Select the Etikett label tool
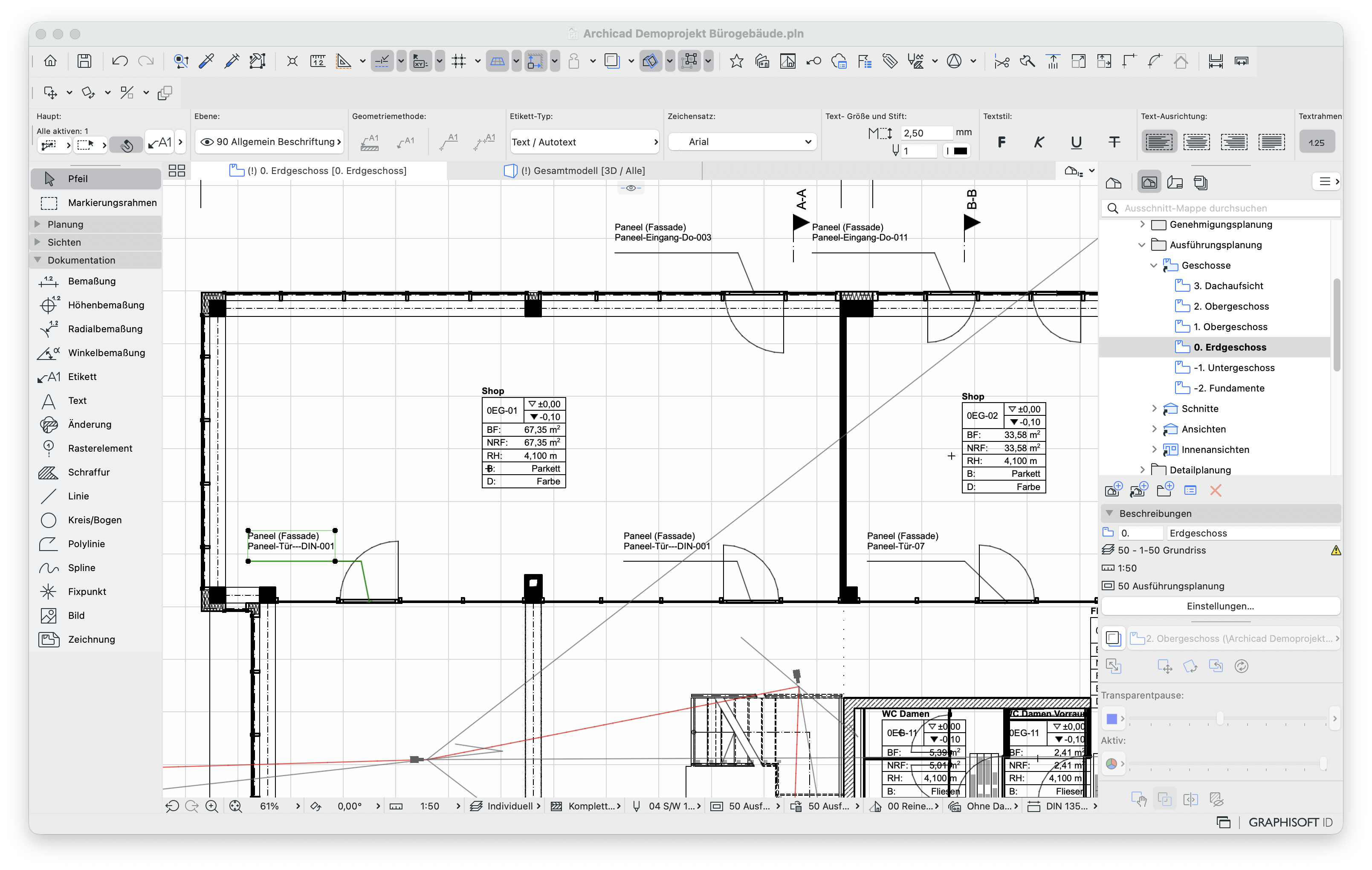The width and height of the screenshot is (1372, 870). coord(96,377)
